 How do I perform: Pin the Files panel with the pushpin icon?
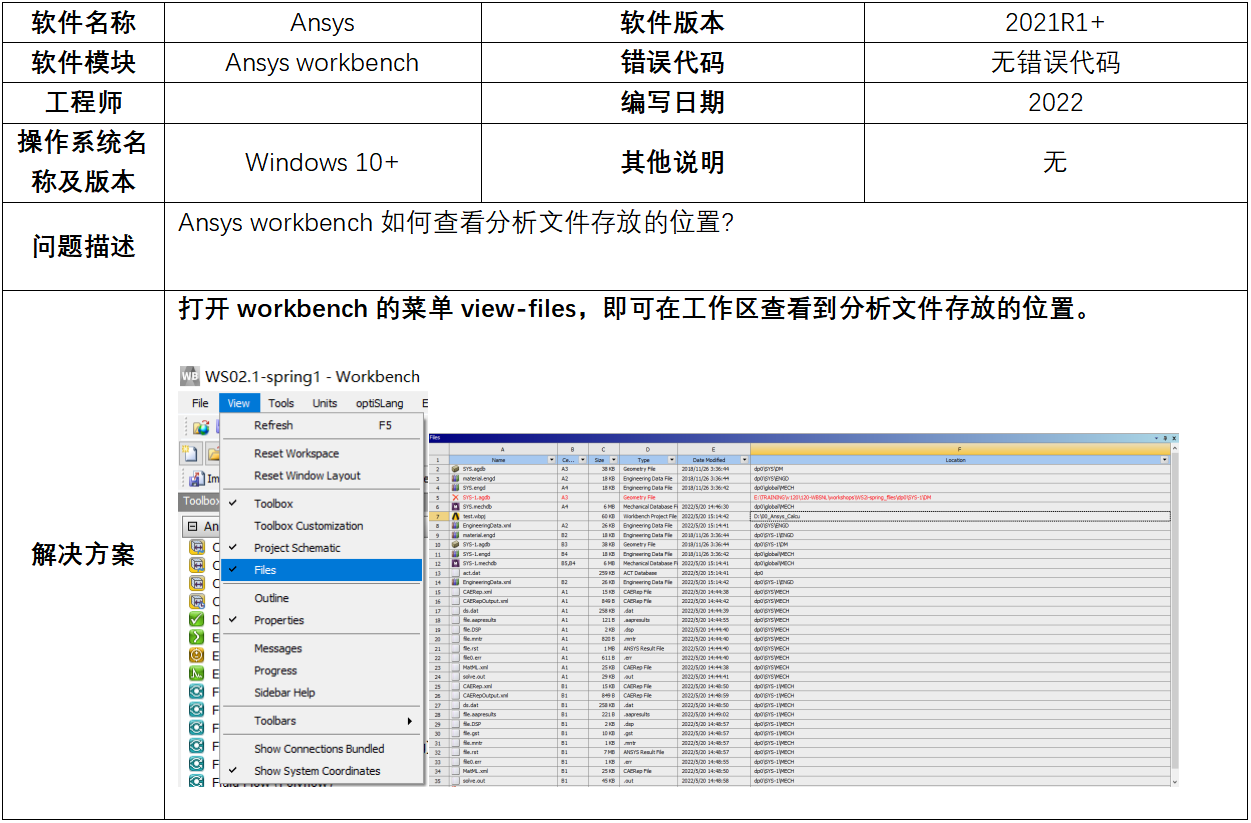point(1164,438)
